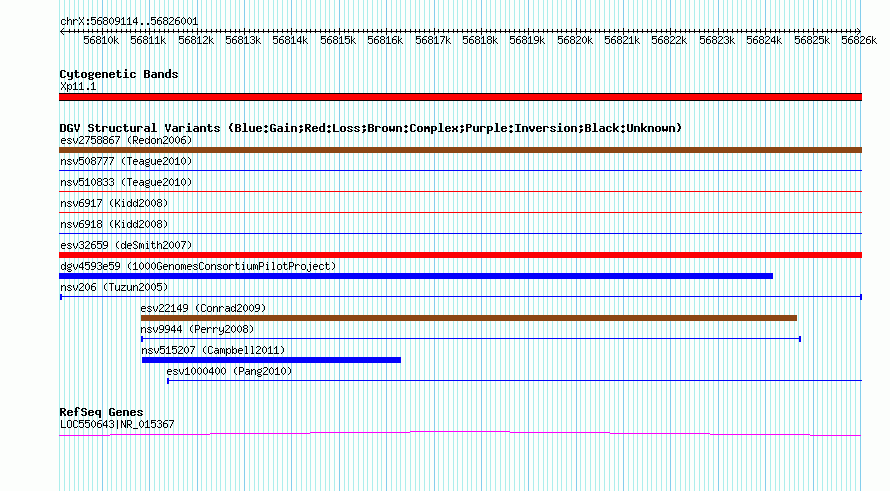Open variant nsv6917 (Kidd2008) label
This screenshot has height=491, width=890.
pos(114,203)
